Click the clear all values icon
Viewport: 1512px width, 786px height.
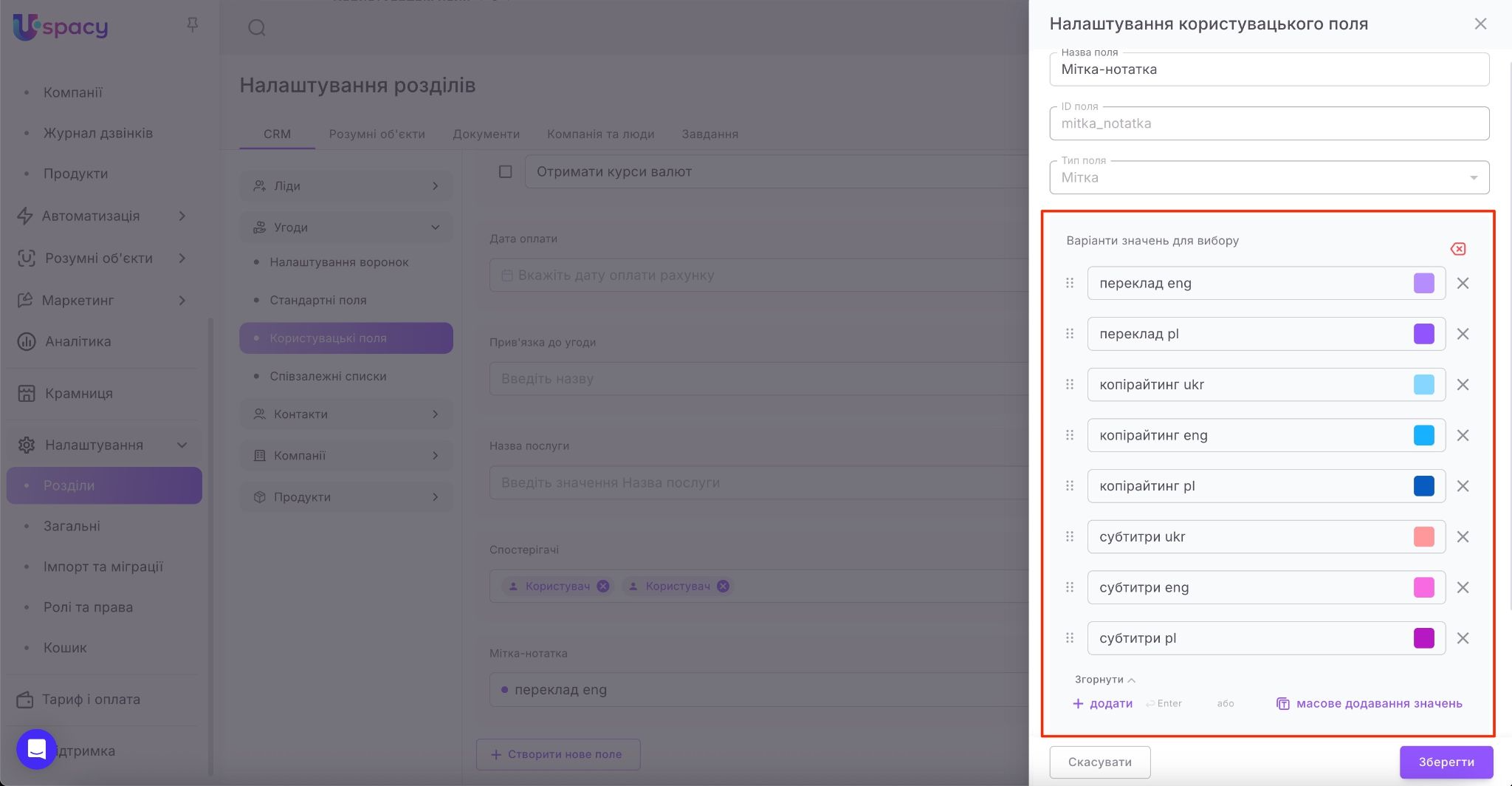pyautogui.click(x=1458, y=249)
